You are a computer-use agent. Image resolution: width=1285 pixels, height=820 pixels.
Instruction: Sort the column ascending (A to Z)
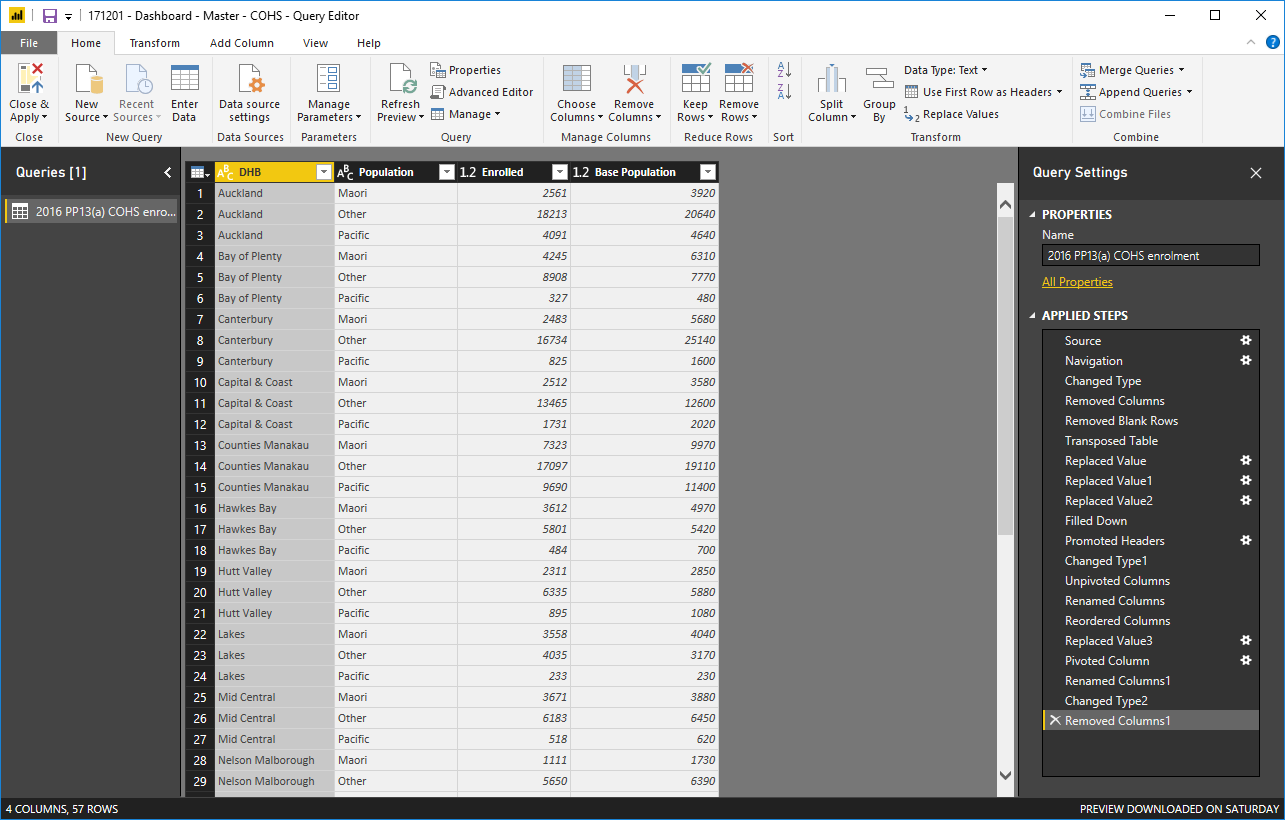pyautogui.click(x=784, y=70)
